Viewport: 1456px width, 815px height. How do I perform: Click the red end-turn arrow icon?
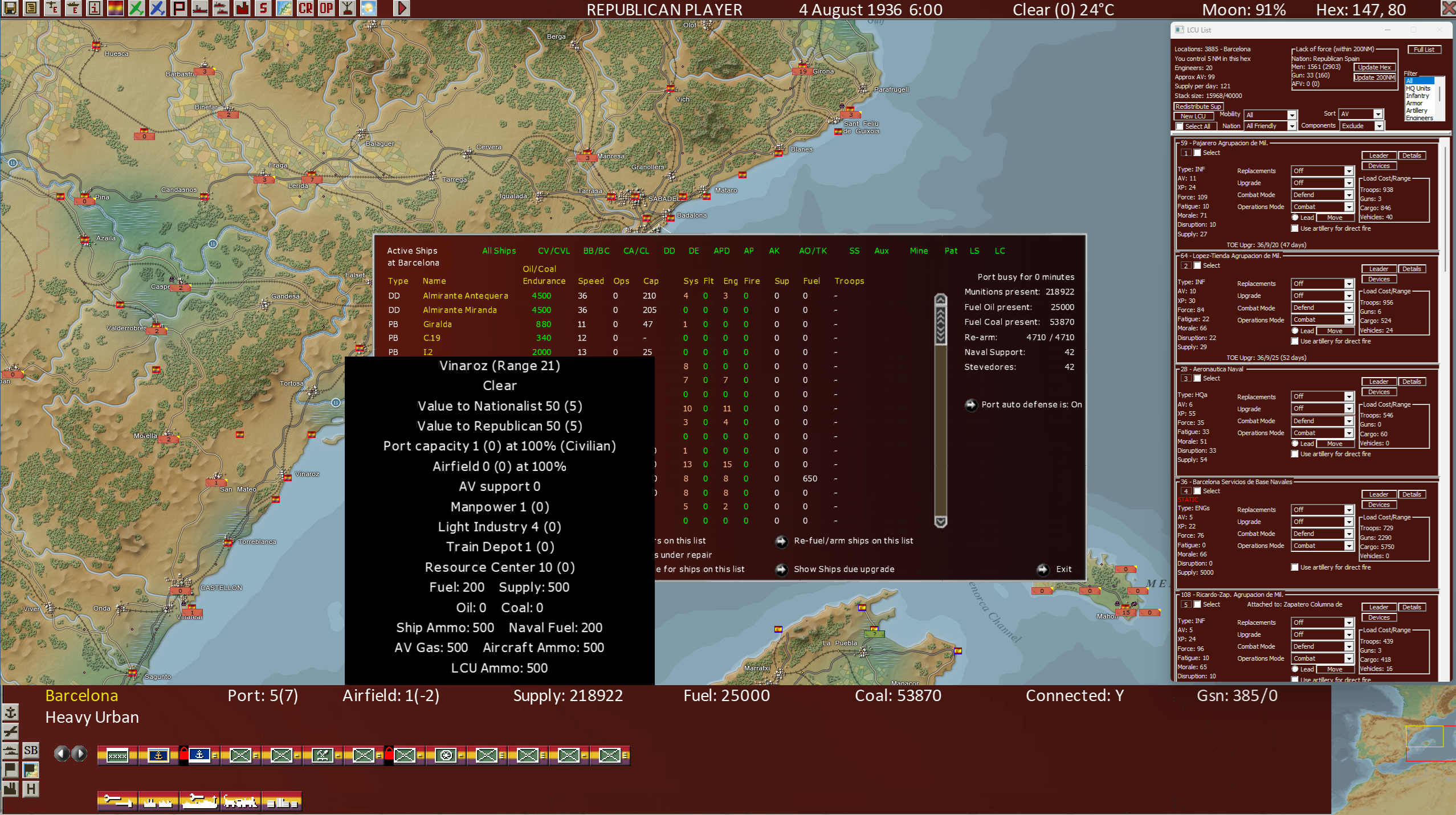click(401, 8)
